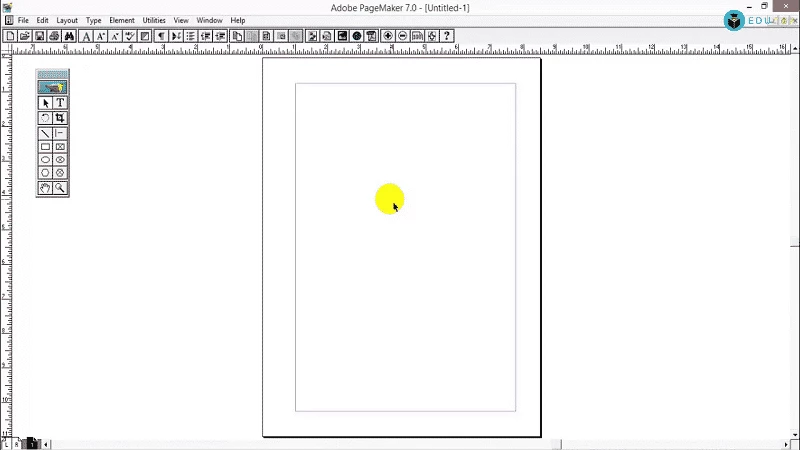Activate the Rectangle tool
The height and width of the screenshot is (450, 800).
click(45, 147)
